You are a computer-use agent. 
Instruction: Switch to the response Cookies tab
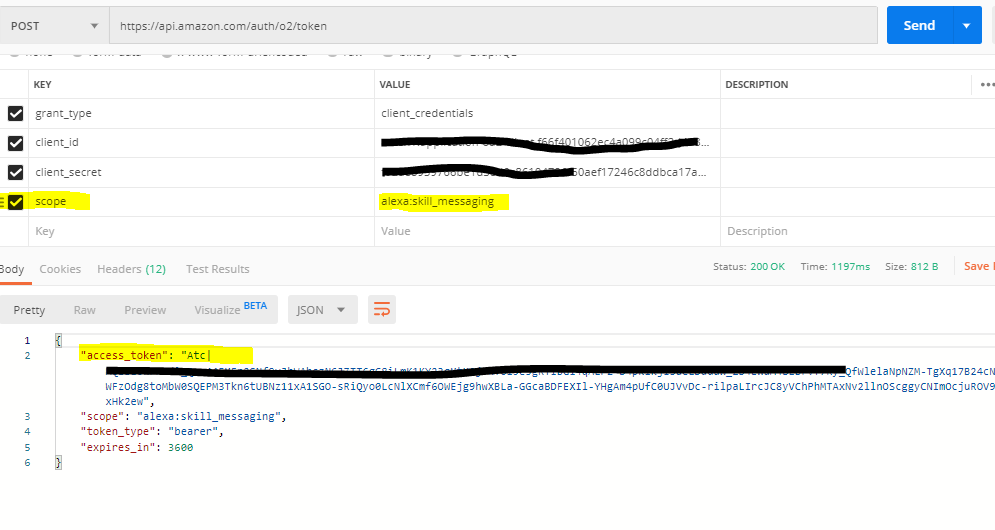point(60,269)
